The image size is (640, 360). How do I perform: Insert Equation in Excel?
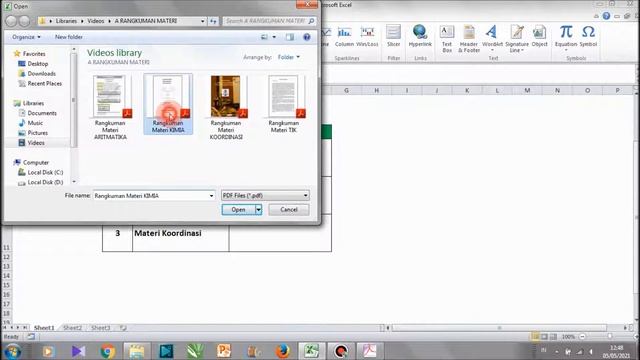point(566,38)
